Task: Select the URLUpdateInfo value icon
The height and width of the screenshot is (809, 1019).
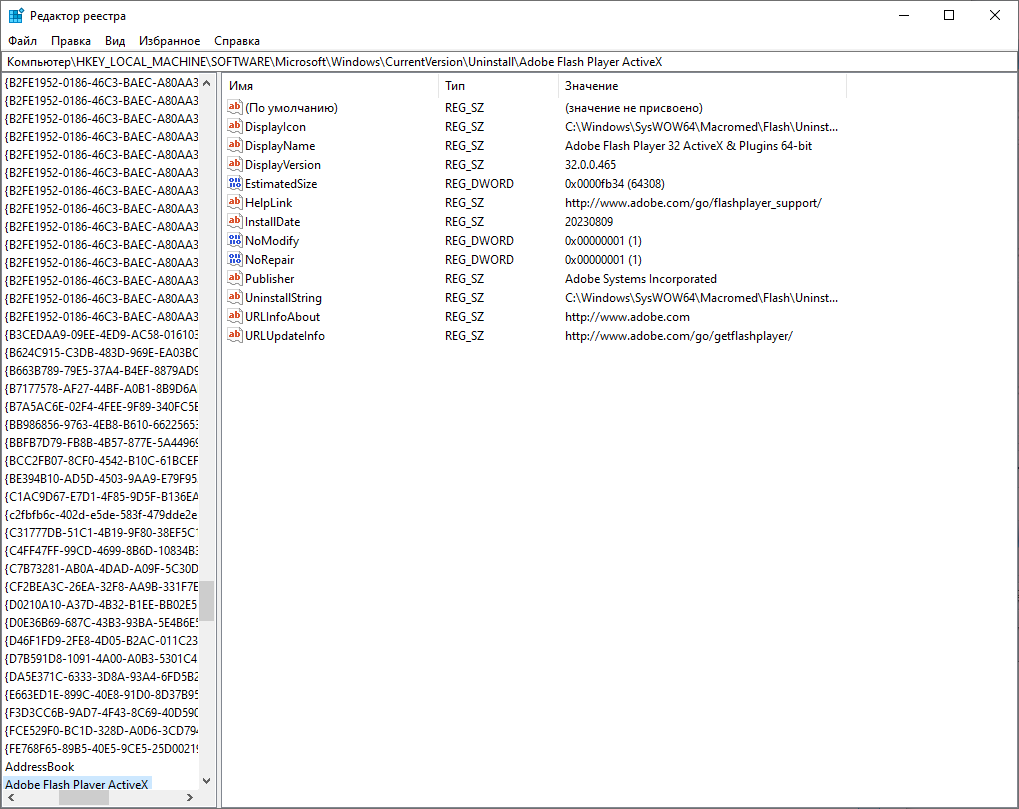Action: 235,336
